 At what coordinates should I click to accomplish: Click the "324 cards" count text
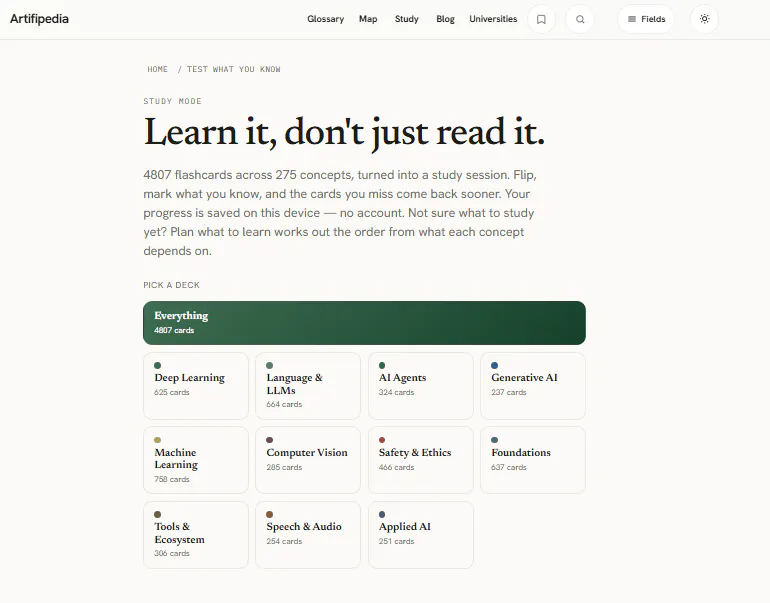pyautogui.click(x=396, y=392)
